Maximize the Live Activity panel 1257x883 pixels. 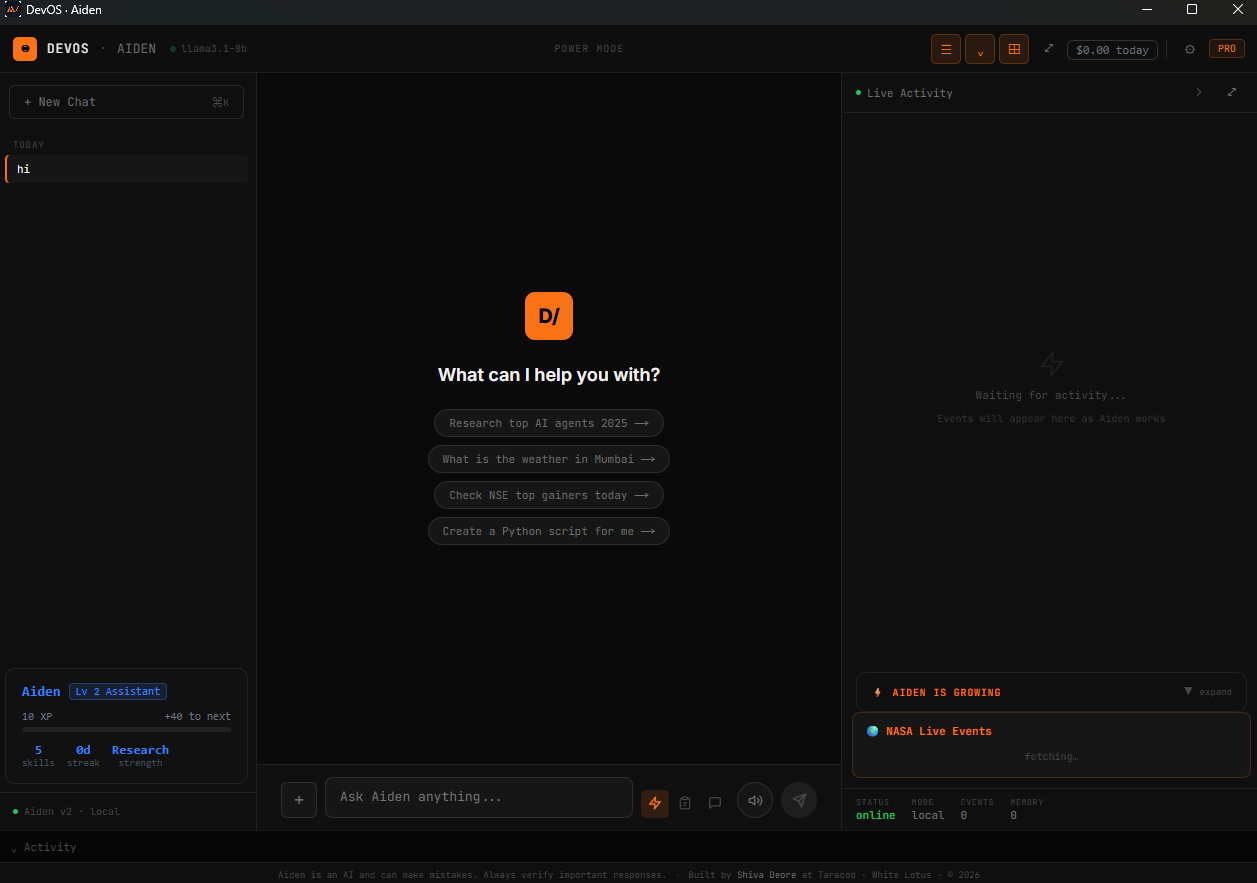1232,92
